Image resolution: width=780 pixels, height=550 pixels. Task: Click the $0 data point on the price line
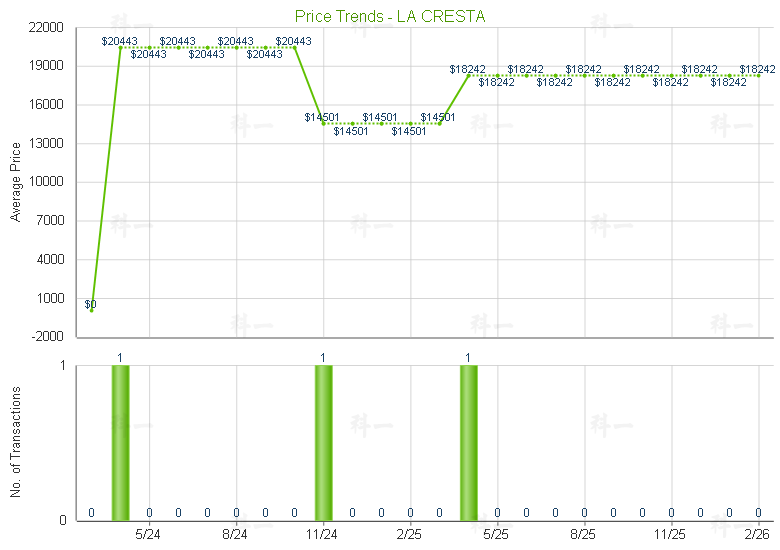[x=91, y=310]
